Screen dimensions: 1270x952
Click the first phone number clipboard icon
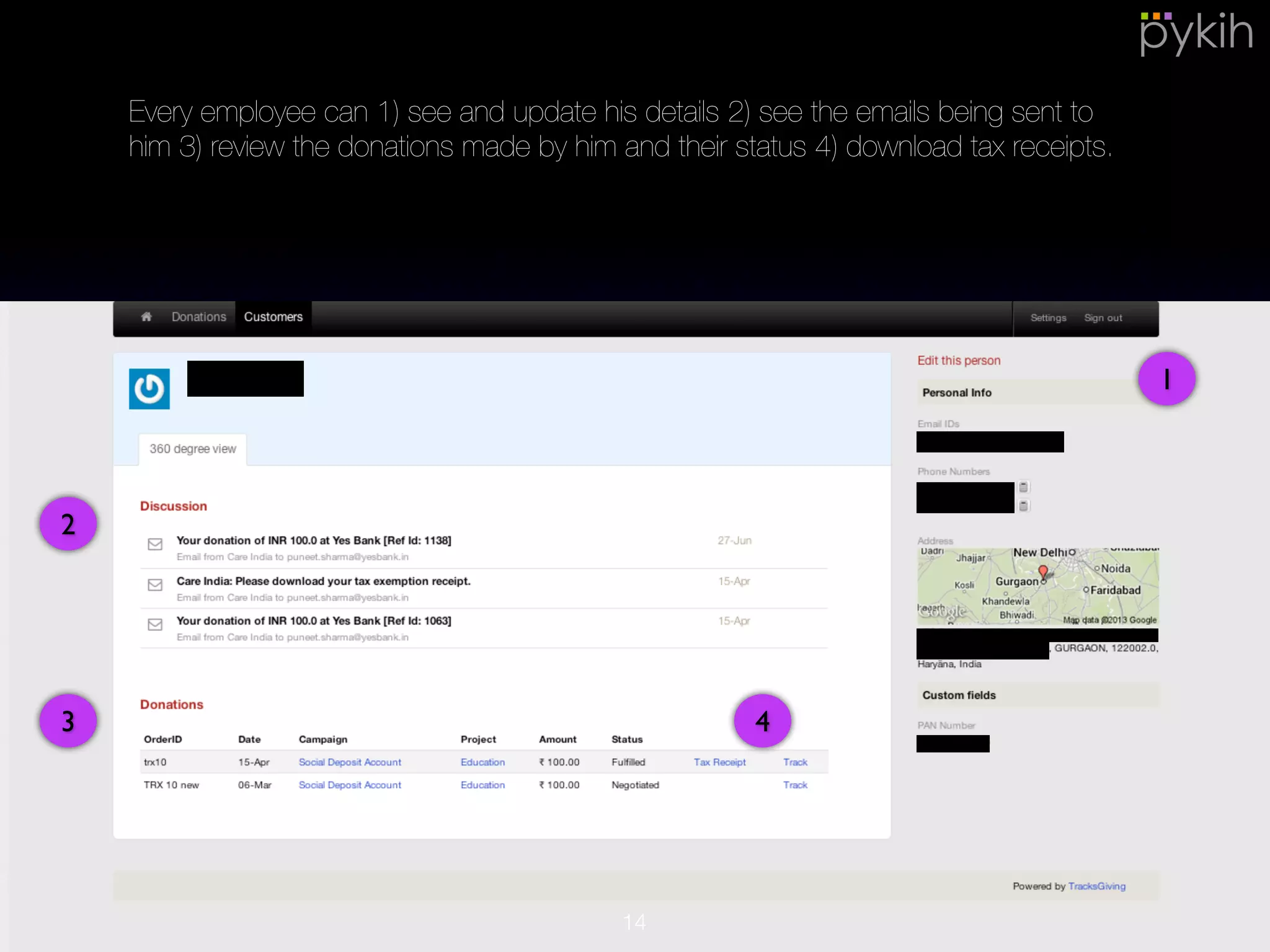click(1024, 487)
